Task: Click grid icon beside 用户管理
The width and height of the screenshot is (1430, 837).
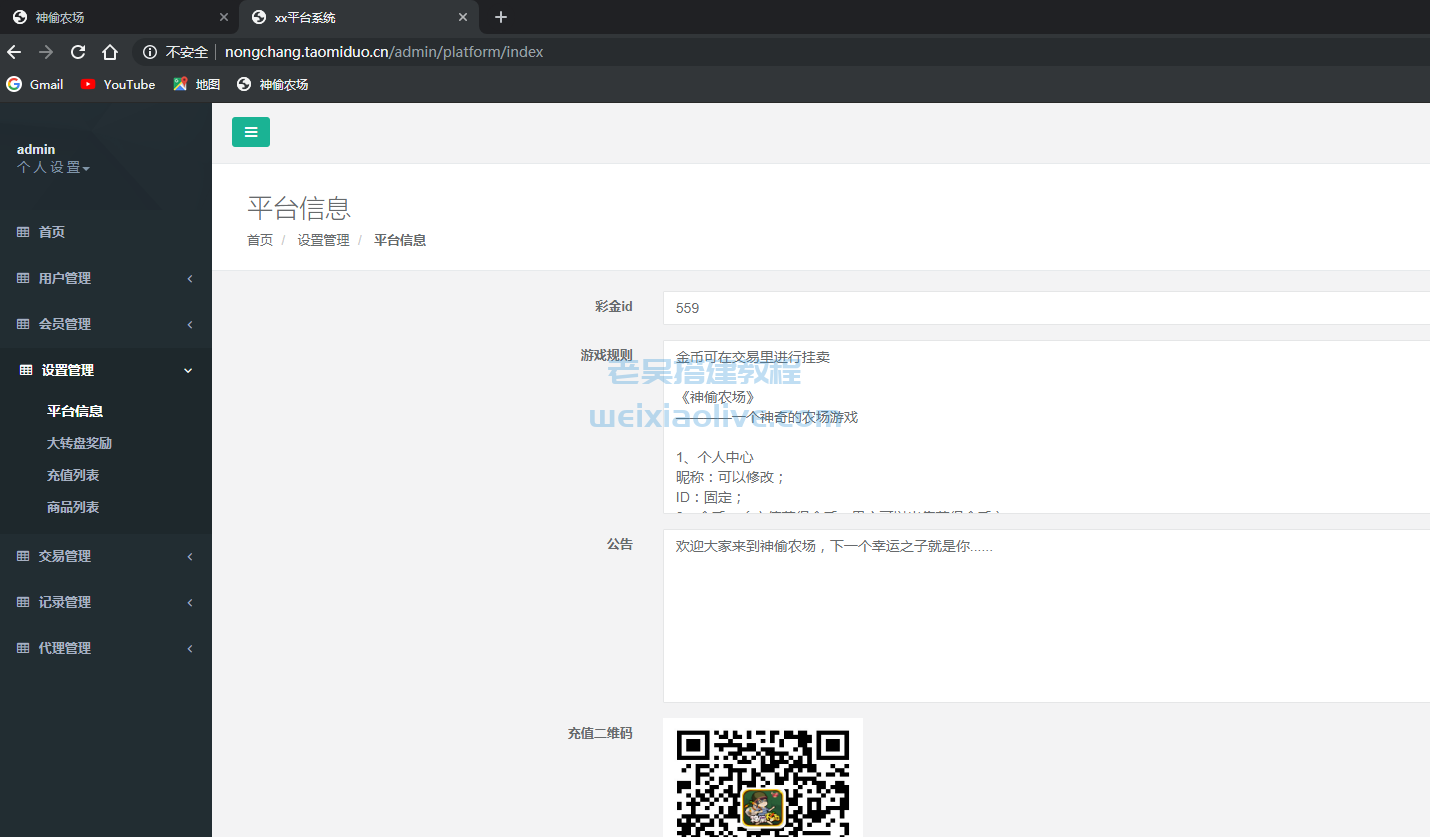Action: 23,278
